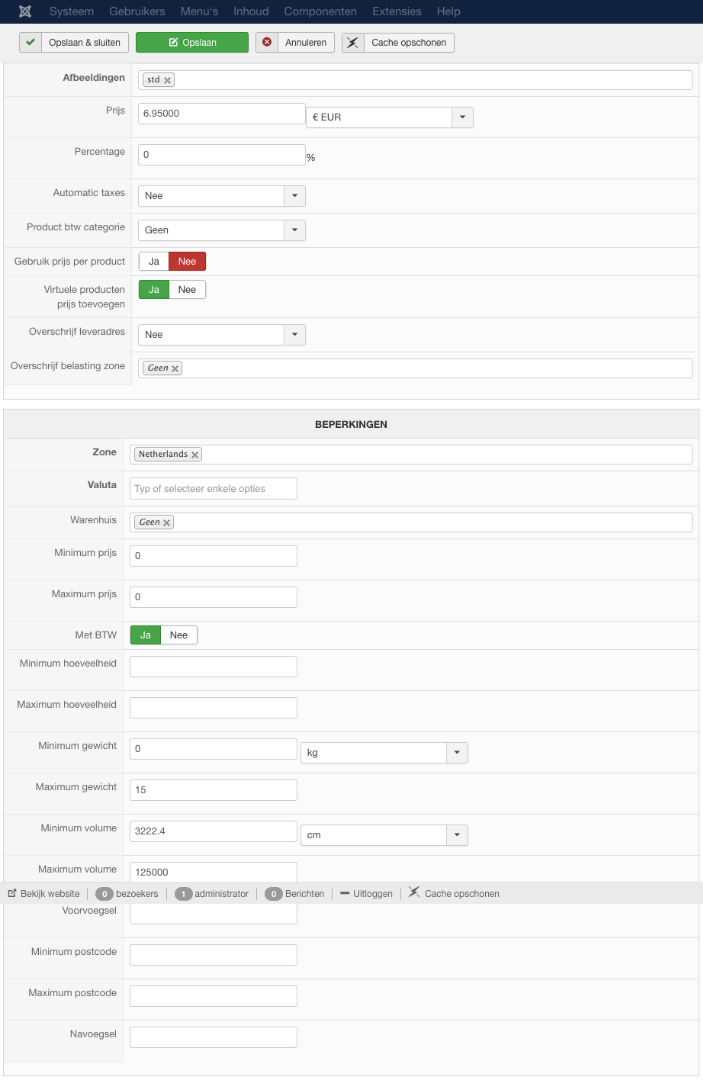Set Virtuele producten prijs toevoegen to Nee
This screenshot has height=1080, width=703.
187,290
